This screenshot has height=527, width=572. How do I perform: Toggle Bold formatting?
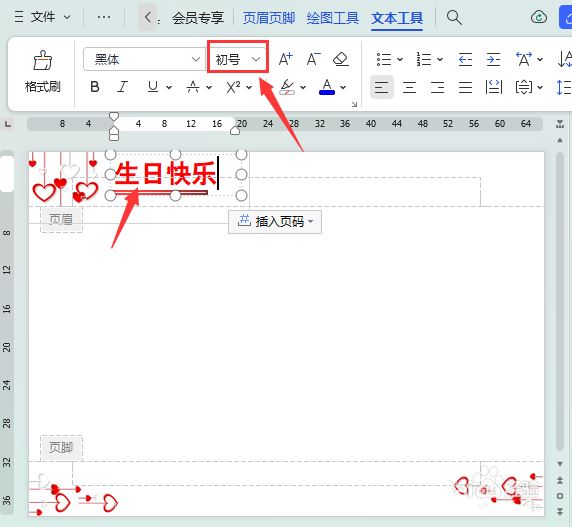[94, 87]
